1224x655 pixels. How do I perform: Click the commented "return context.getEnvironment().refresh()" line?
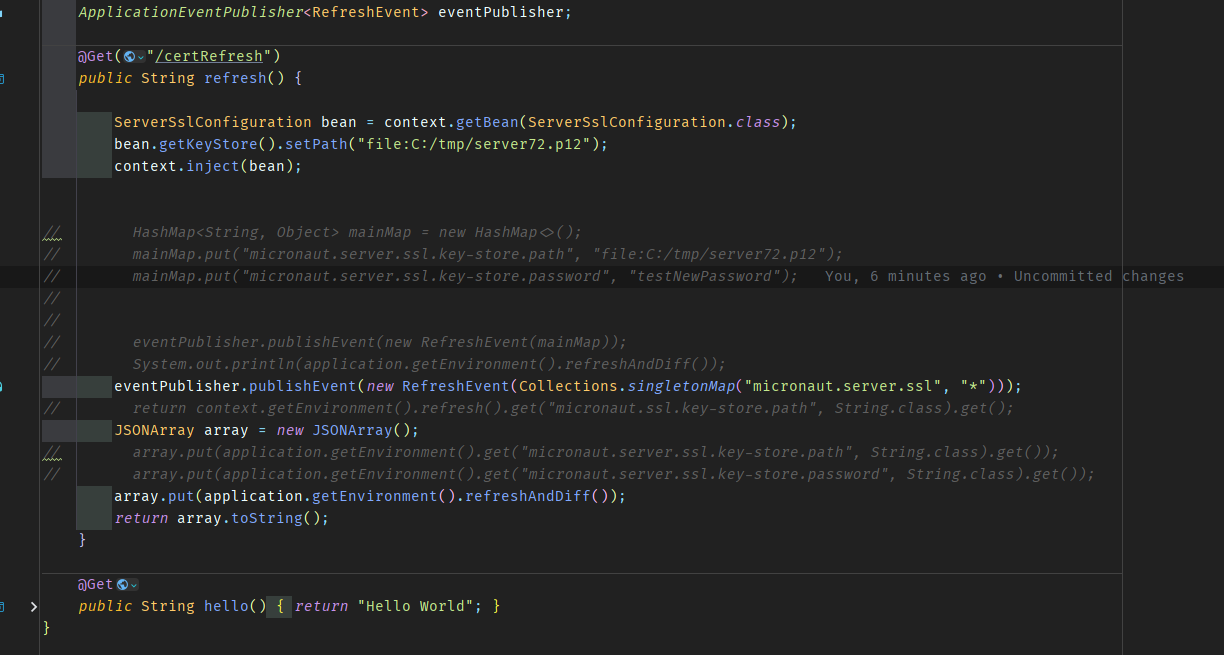573,408
